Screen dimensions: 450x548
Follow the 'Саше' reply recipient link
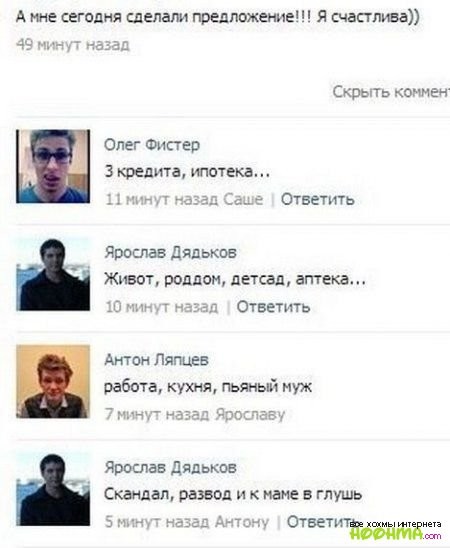pyautogui.click(x=243, y=199)
